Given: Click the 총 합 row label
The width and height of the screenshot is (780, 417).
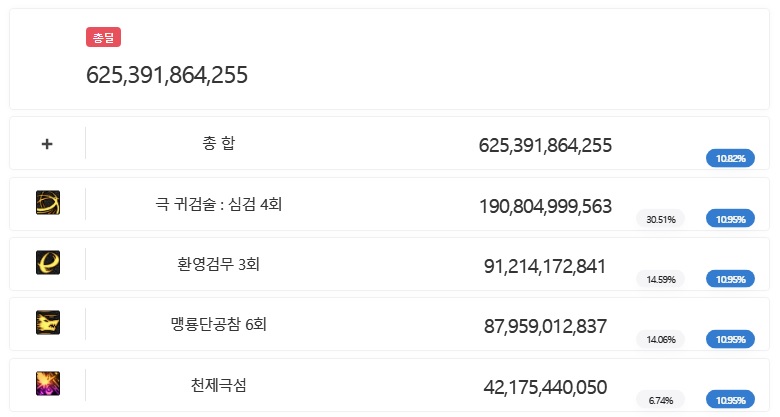Looking at the screenshot, I should [218, 143].
